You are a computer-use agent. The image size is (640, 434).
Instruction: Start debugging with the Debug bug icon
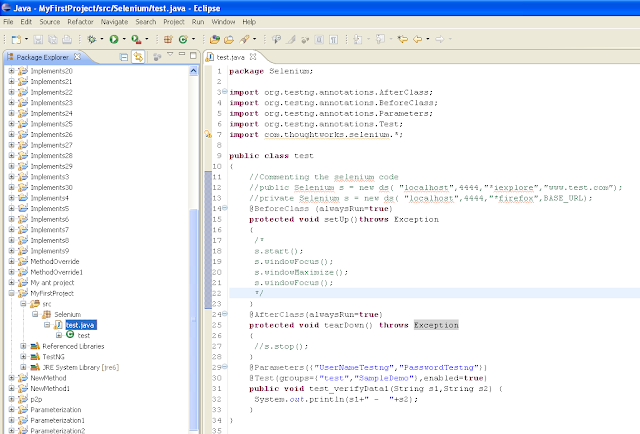(x=92, y=39)
